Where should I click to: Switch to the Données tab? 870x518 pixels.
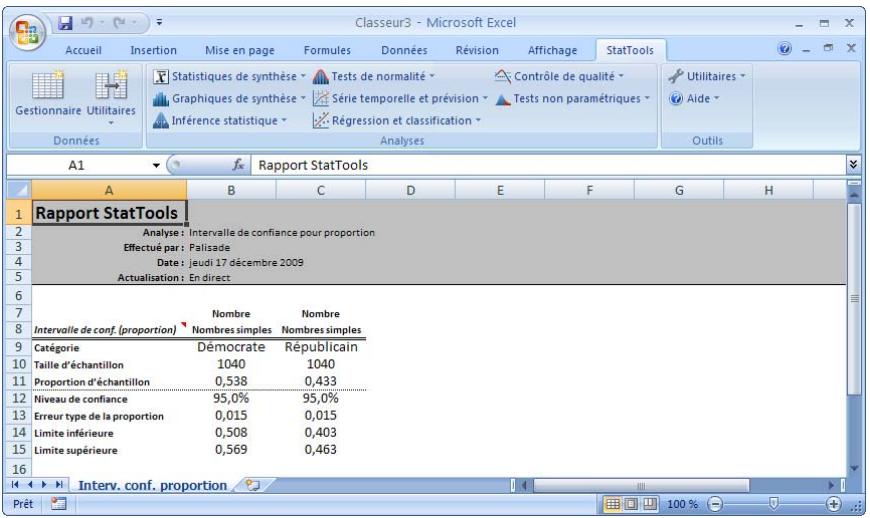404,50
